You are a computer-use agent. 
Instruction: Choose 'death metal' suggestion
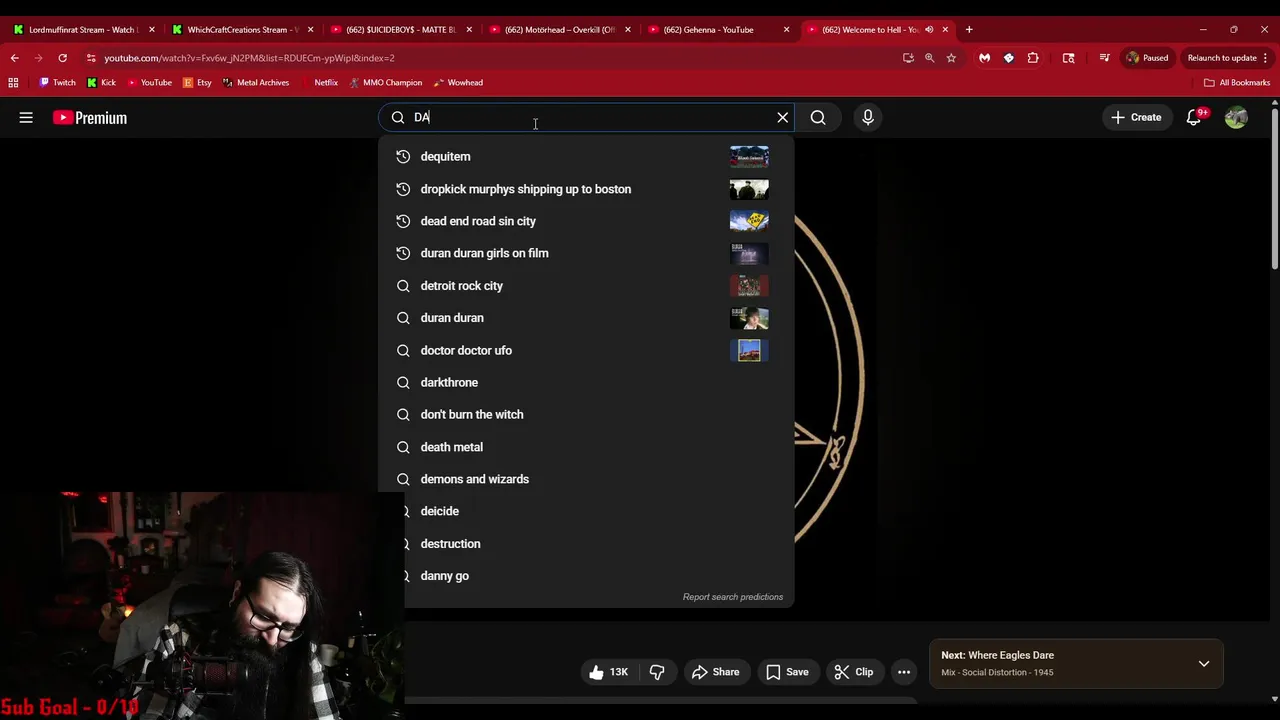tap(586, 447)
